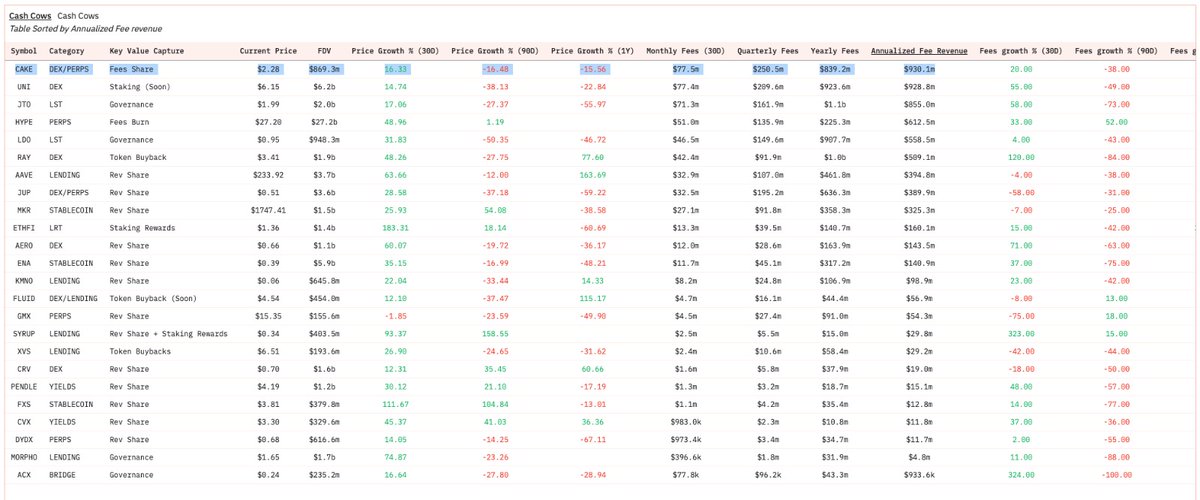1200x500 pixels.
Task: Click FLUID's DEX/LENDING category cell
Action: [x=72, y=298]
